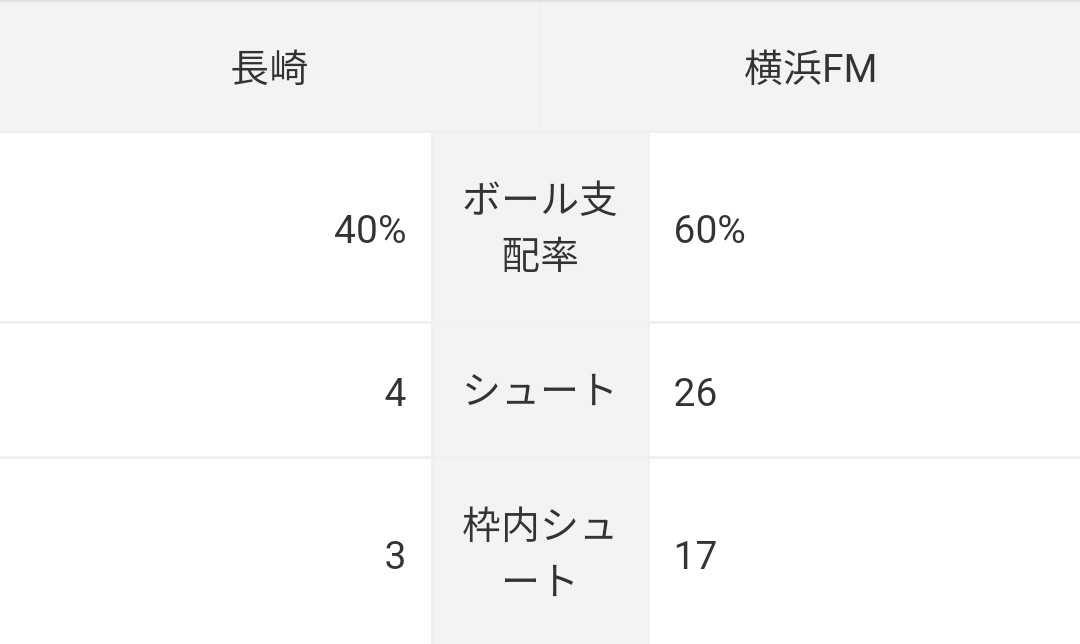Tap 横浜FM's 60% possession value
Screen dimensions: 1080x644
tap(710, 231)
